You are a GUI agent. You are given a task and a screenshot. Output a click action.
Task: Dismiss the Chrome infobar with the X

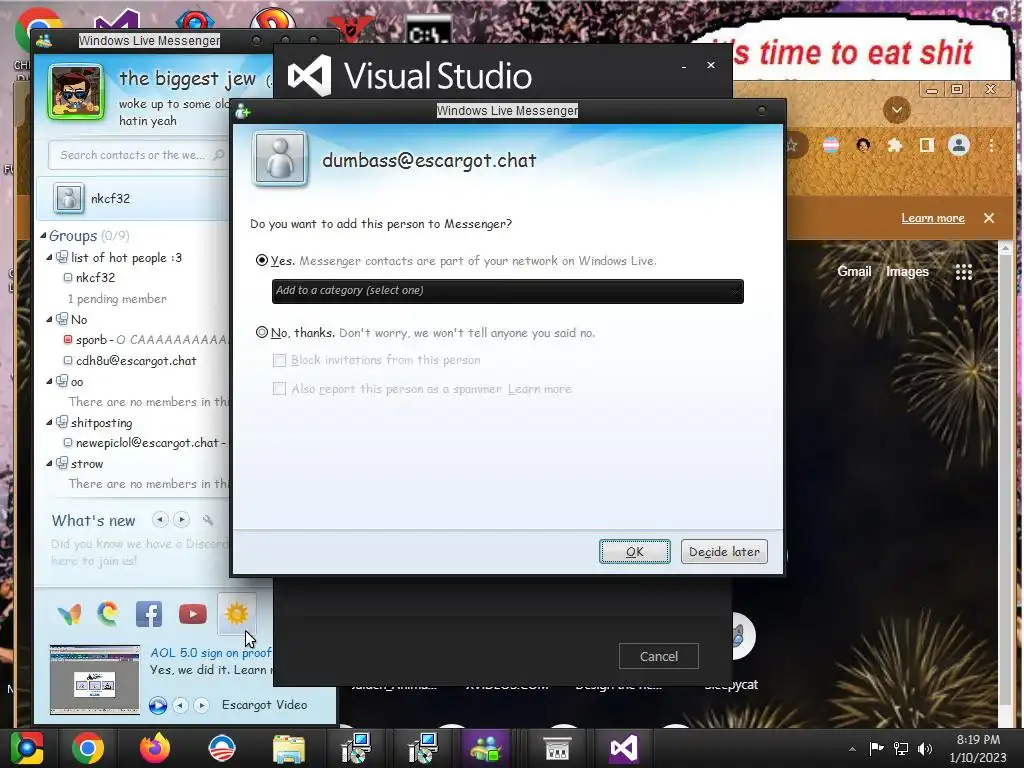[x=989, y=218]
